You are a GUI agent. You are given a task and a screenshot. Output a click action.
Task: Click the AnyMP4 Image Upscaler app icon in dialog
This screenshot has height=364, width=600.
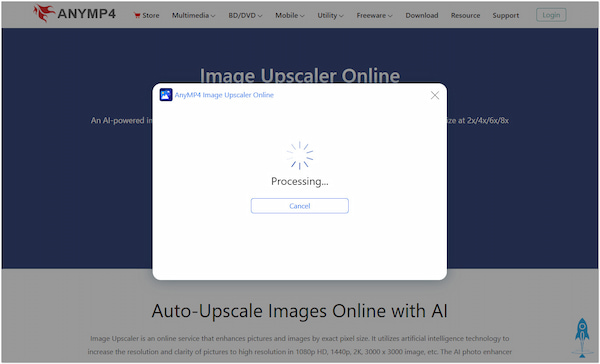click(x=166, y=95)
